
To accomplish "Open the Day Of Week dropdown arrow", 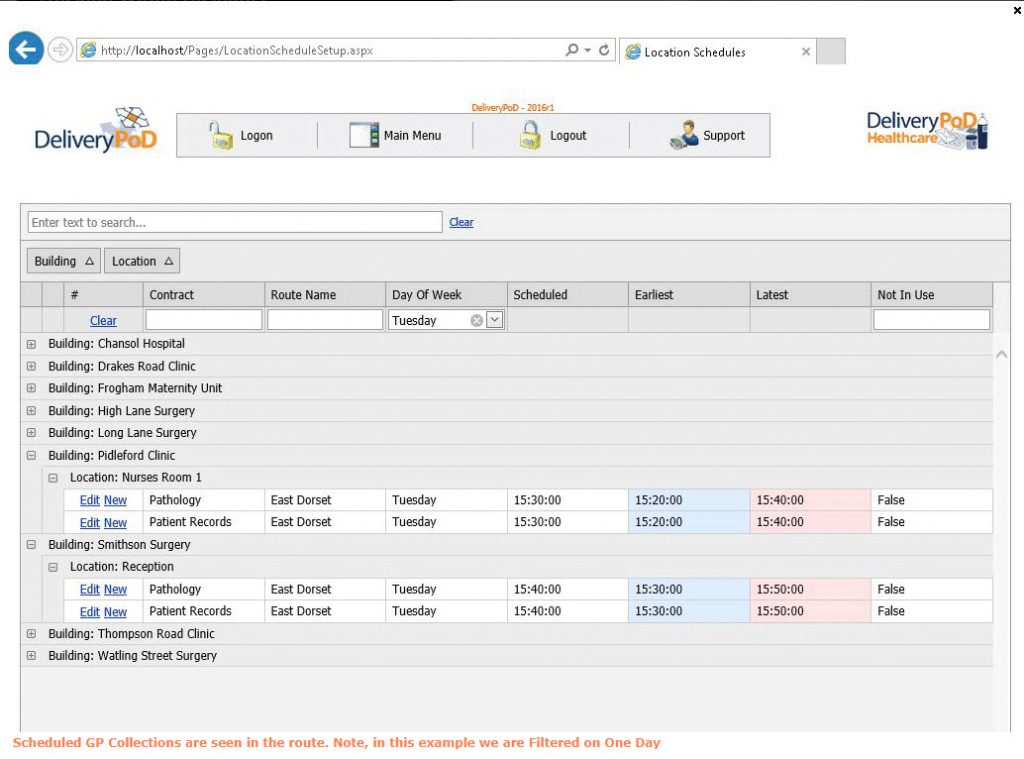I will tap(495, 321).
